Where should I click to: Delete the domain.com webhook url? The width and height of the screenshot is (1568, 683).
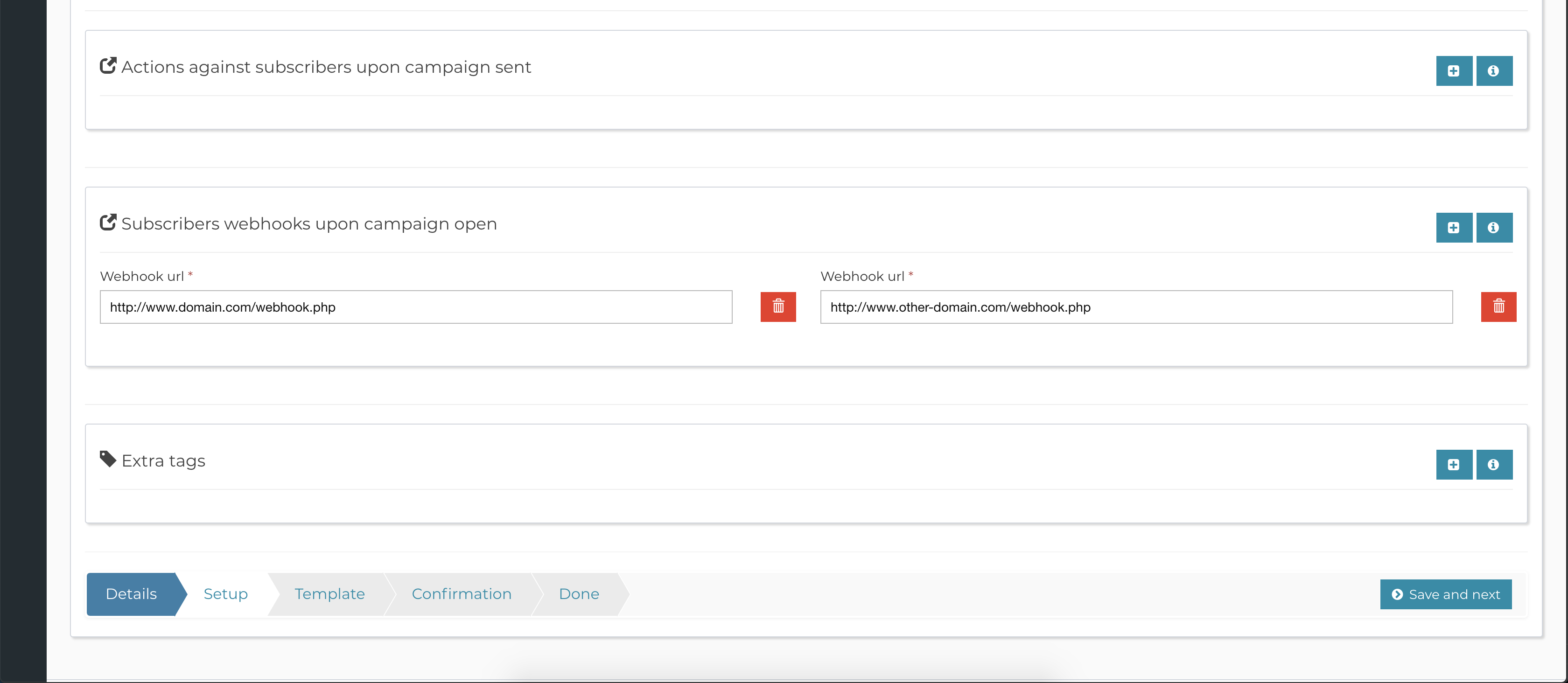(778, 307)
